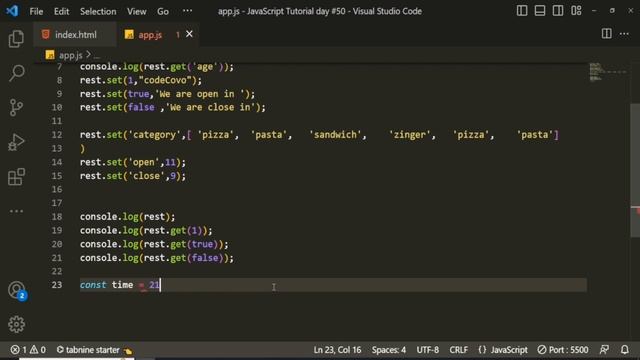This screenshot has width=640, height=360.
Task: Open the View menu
Action: [x=136, y=11]
